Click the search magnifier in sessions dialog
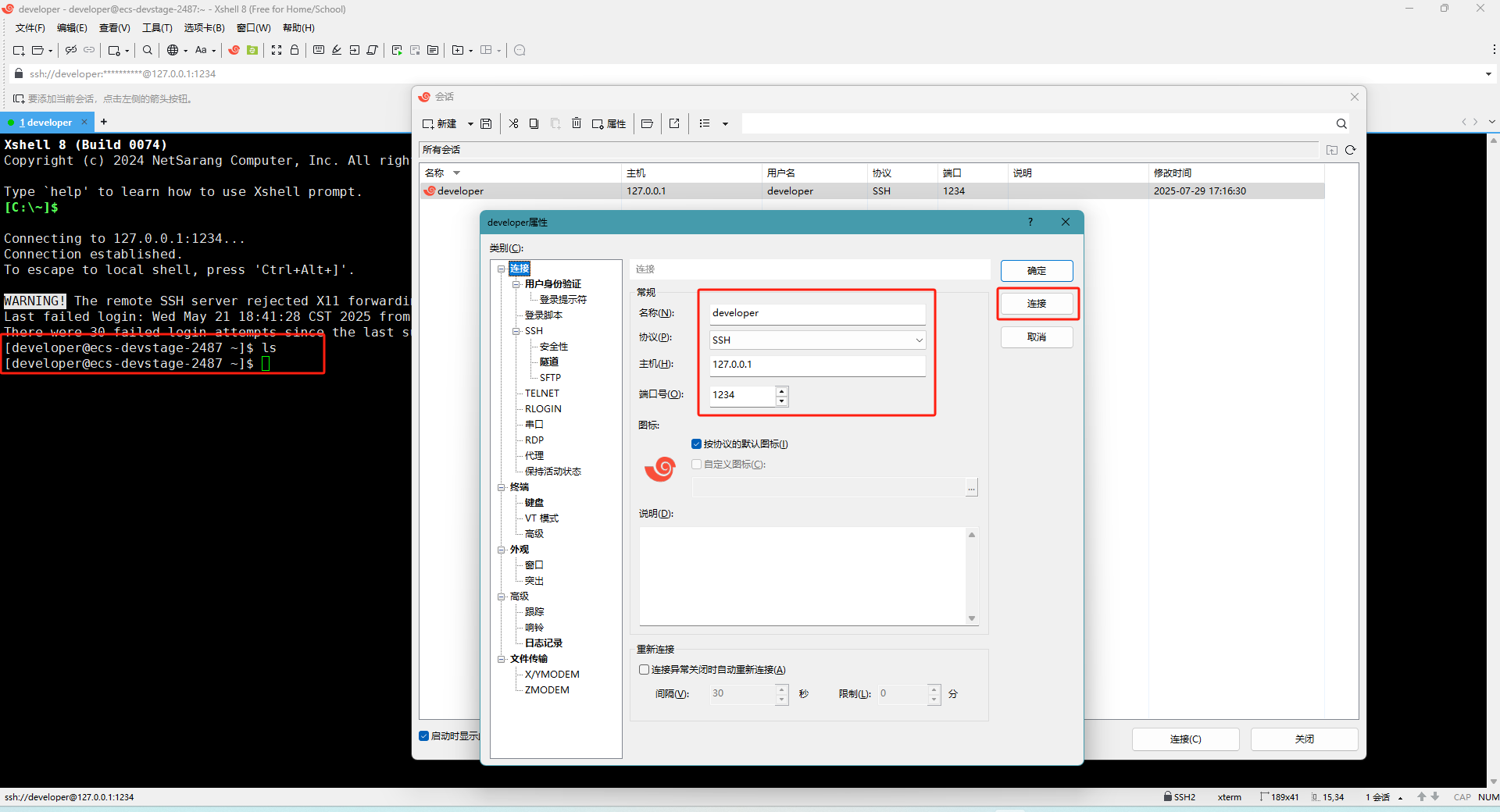Image resolution: width=1500 pixels, height=812 pixels. [1341, 123]
